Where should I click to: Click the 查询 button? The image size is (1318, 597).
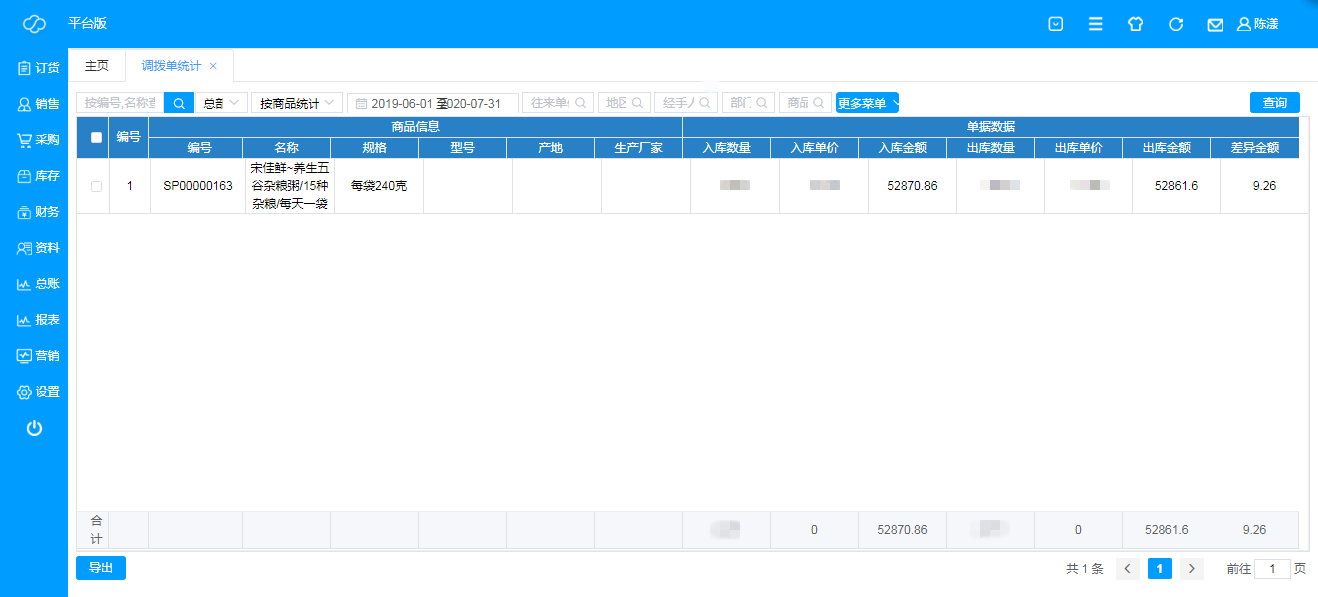[x=1275, y=102]
